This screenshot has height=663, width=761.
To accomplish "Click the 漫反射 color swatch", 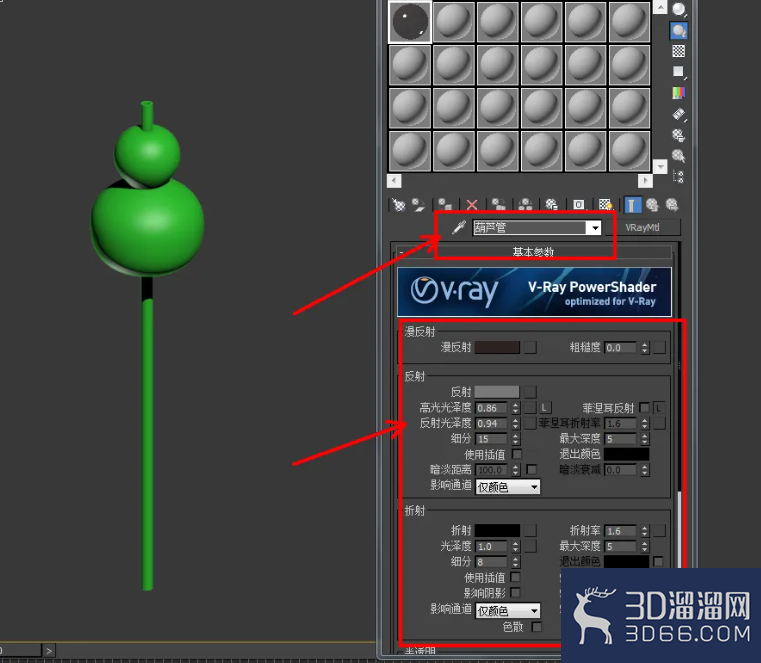I will tap(497, 348).
